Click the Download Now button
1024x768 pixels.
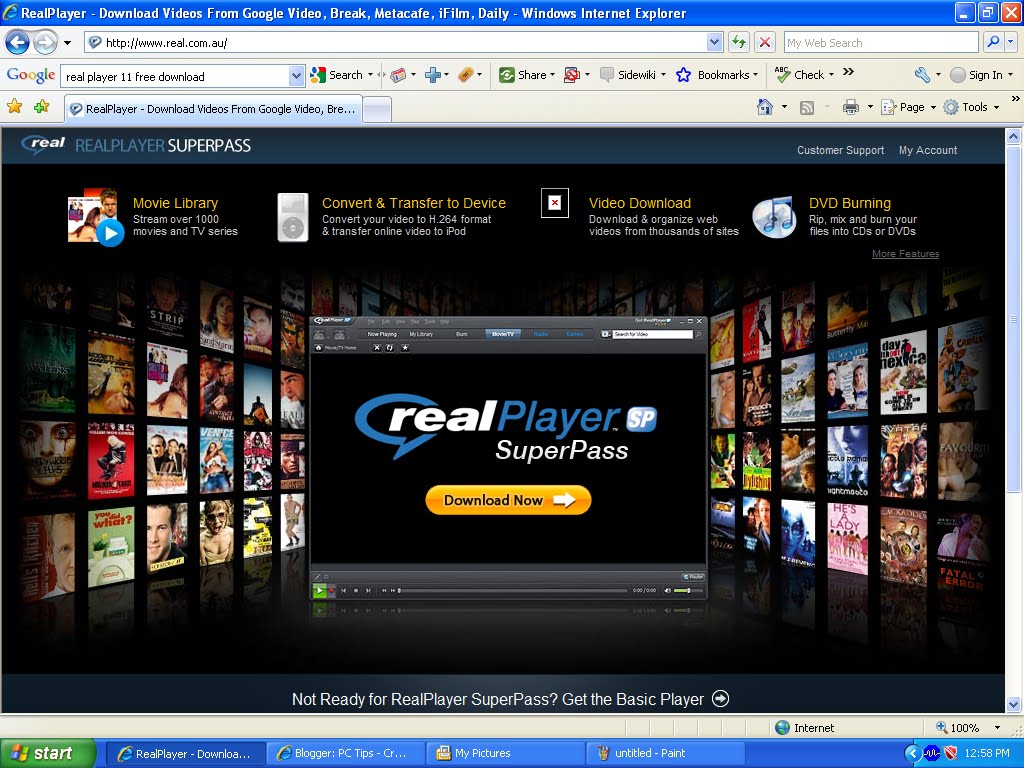coord(508,500)
